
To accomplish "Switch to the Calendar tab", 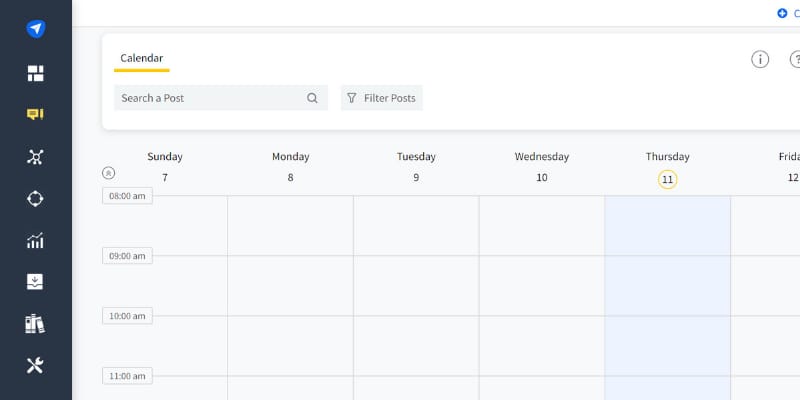I will (x=141, y=58).
